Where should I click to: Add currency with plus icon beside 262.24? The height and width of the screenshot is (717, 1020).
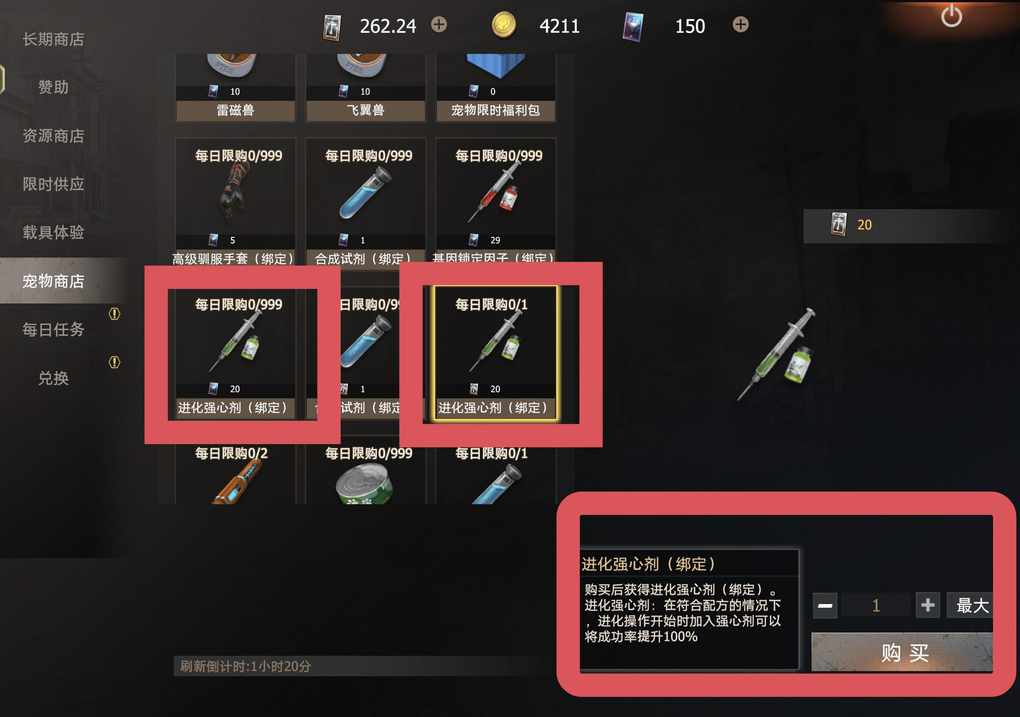coord(439,25)
